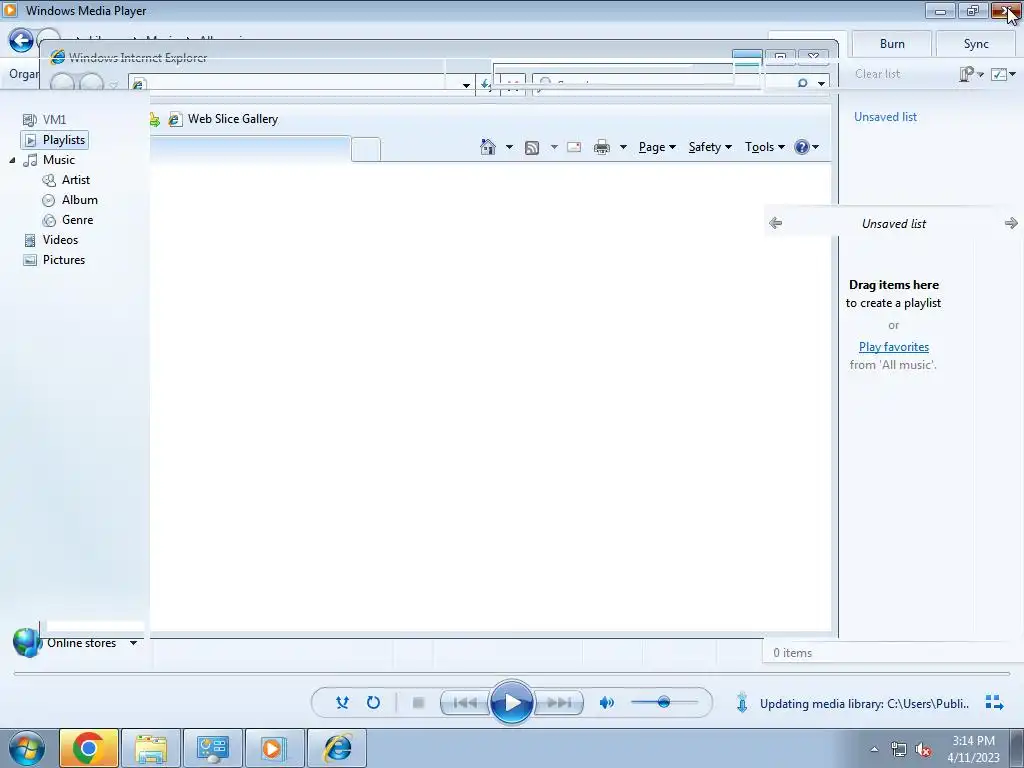Click Windows Media Player taskbar icon
The height and width of the screenshot is (768, 1024).
pyautogui.click(x=274, y=748)
